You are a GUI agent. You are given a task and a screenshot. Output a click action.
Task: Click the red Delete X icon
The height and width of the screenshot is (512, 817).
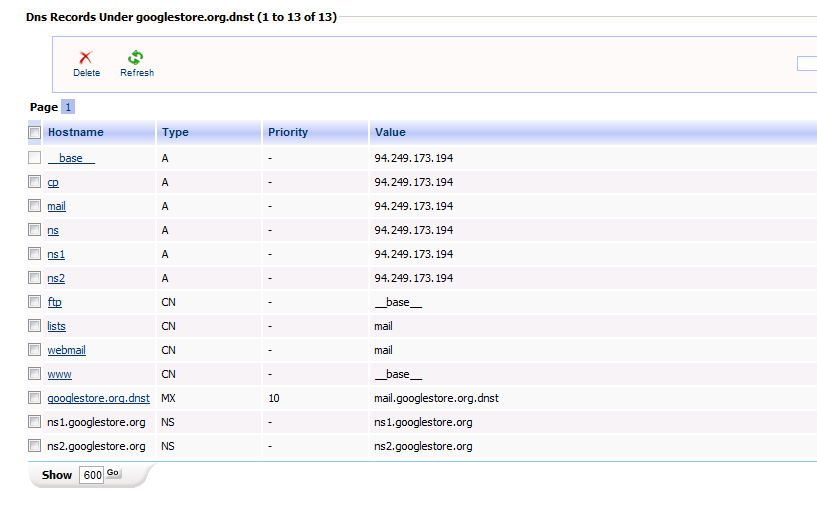coord(85,57)
